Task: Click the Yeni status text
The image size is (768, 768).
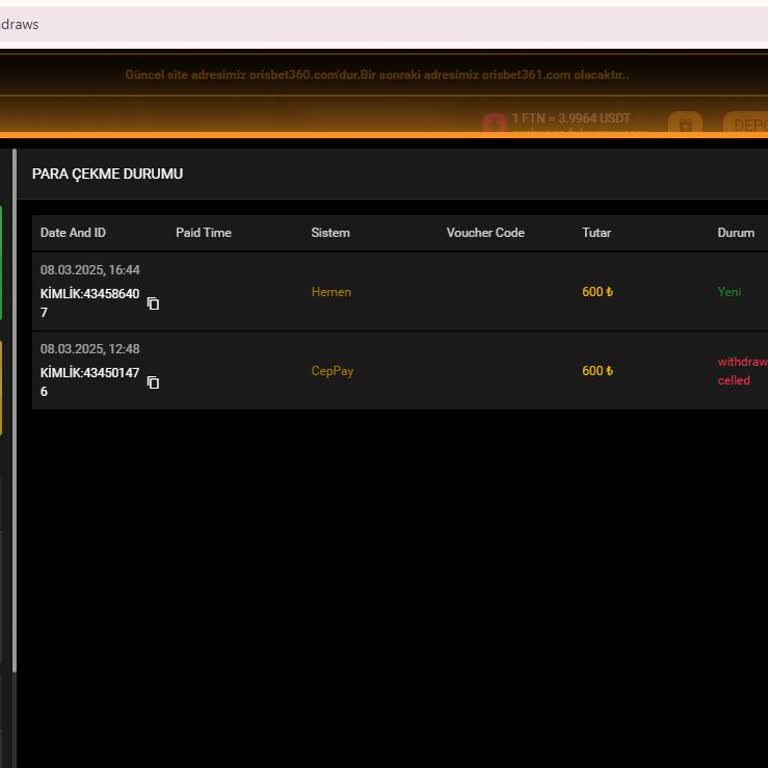Action: pyautogui.click(x=729, y=292)
